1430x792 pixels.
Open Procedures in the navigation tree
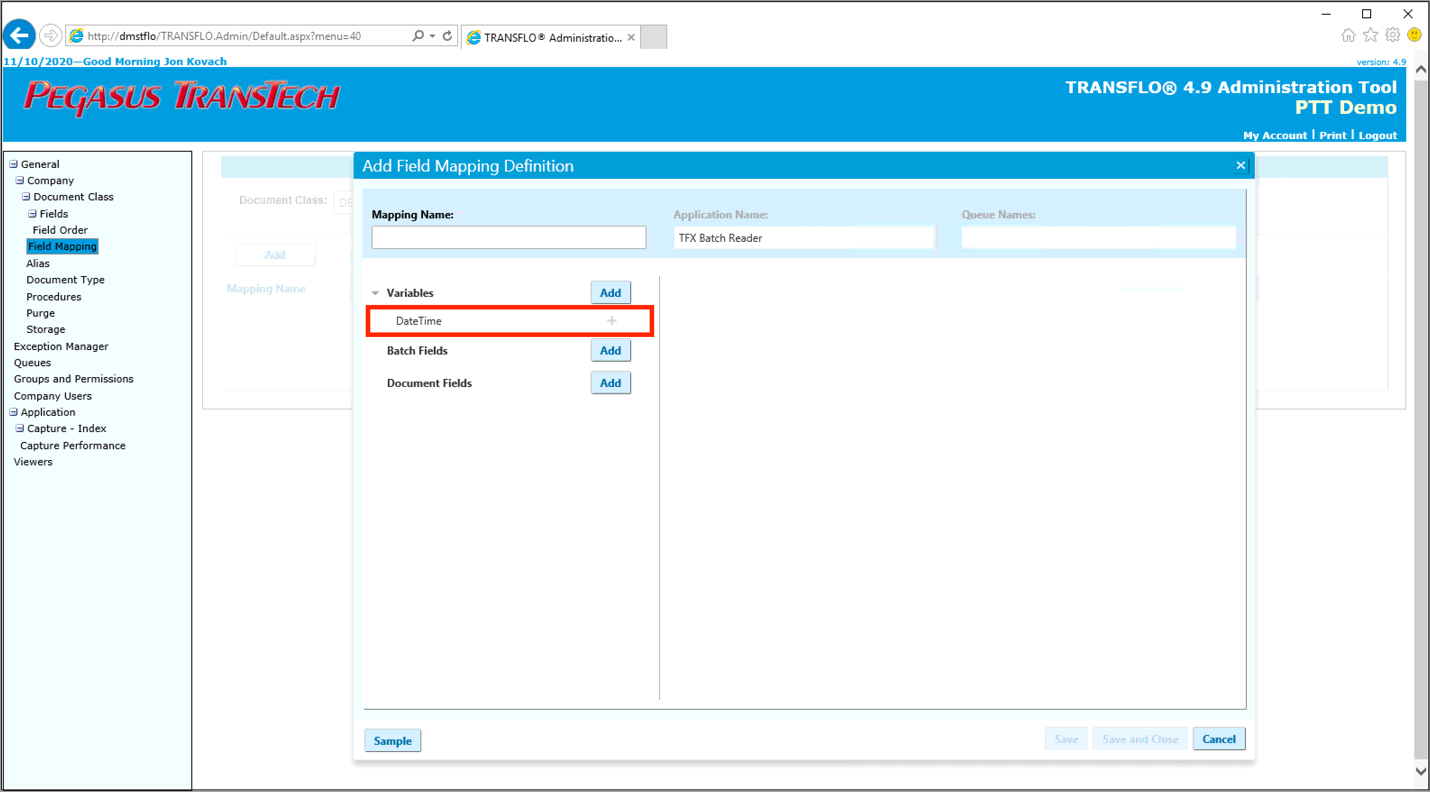tap(54, 297)
